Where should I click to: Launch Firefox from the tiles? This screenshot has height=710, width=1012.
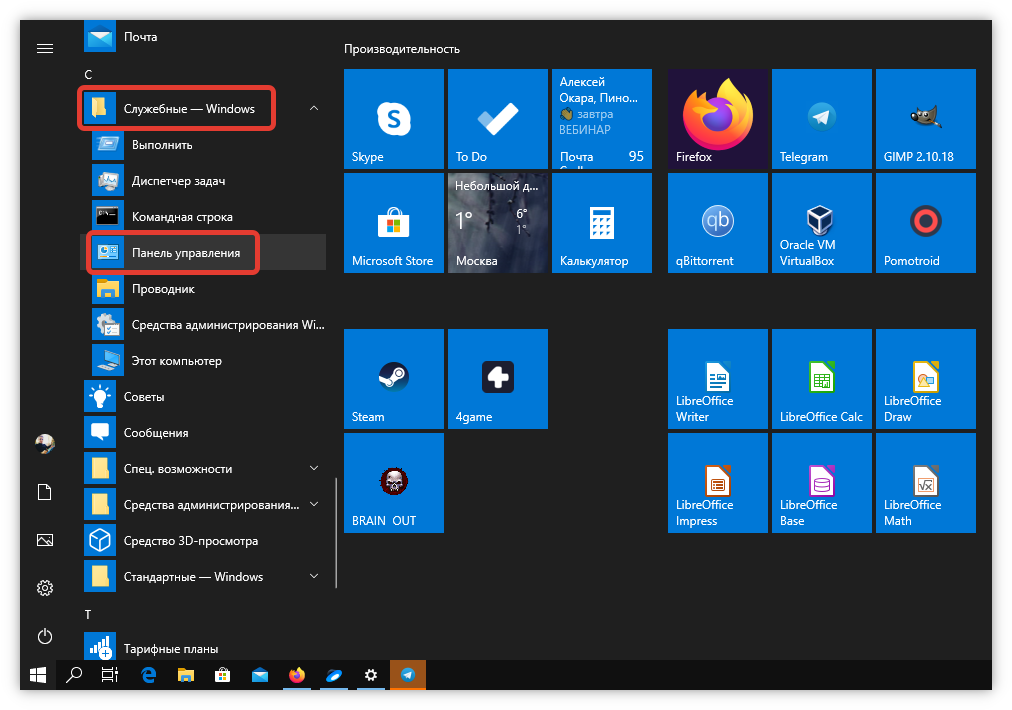(x=718, y=119)
